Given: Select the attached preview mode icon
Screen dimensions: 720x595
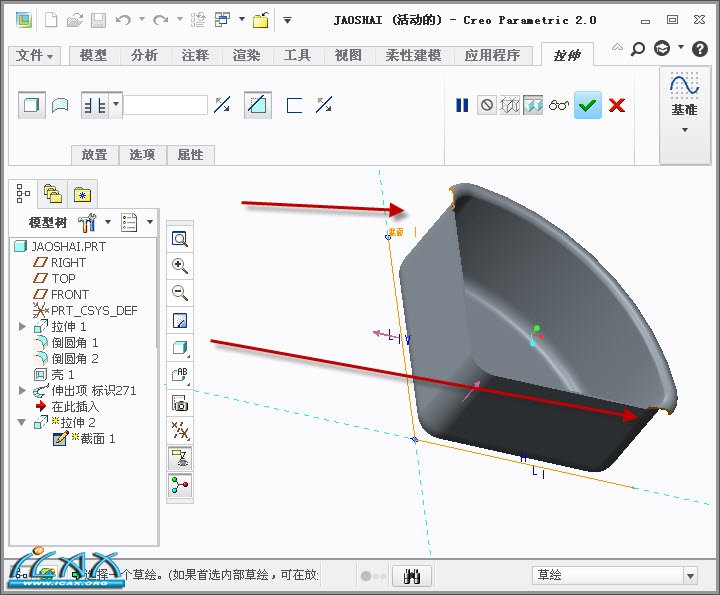Looking at the screenshot, I should point(533,105).
